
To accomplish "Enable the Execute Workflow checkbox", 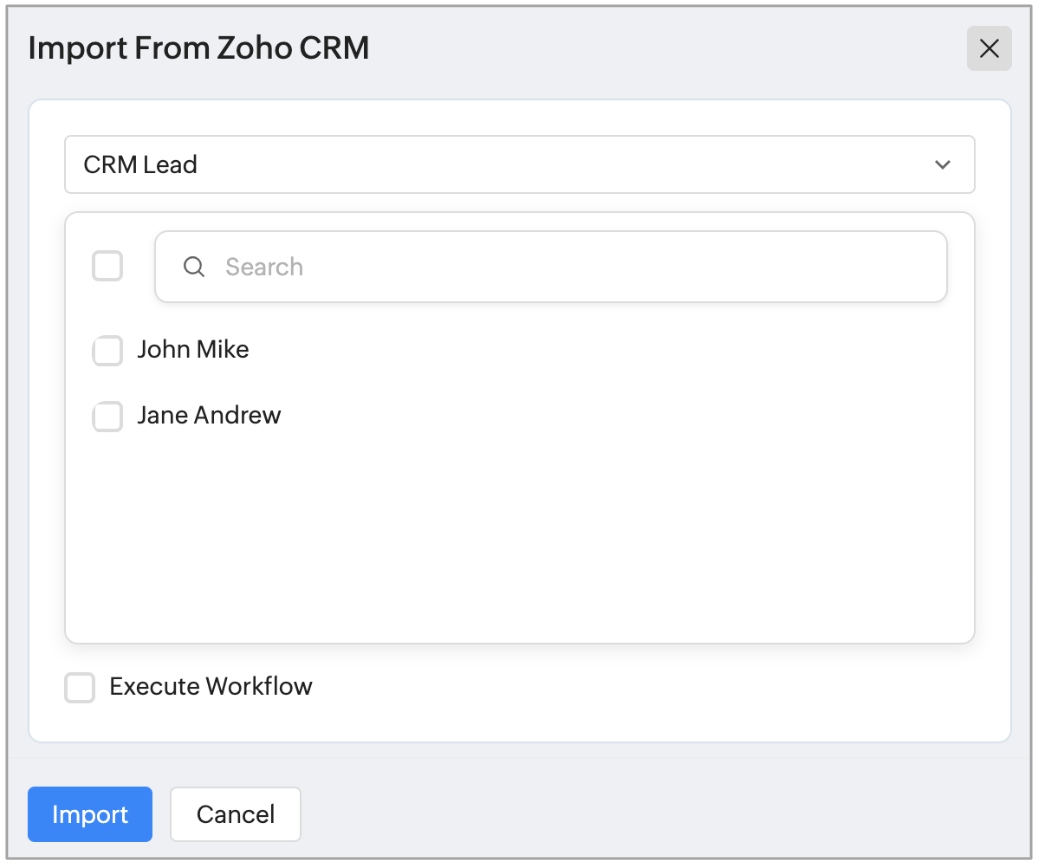I will point(80,688).
